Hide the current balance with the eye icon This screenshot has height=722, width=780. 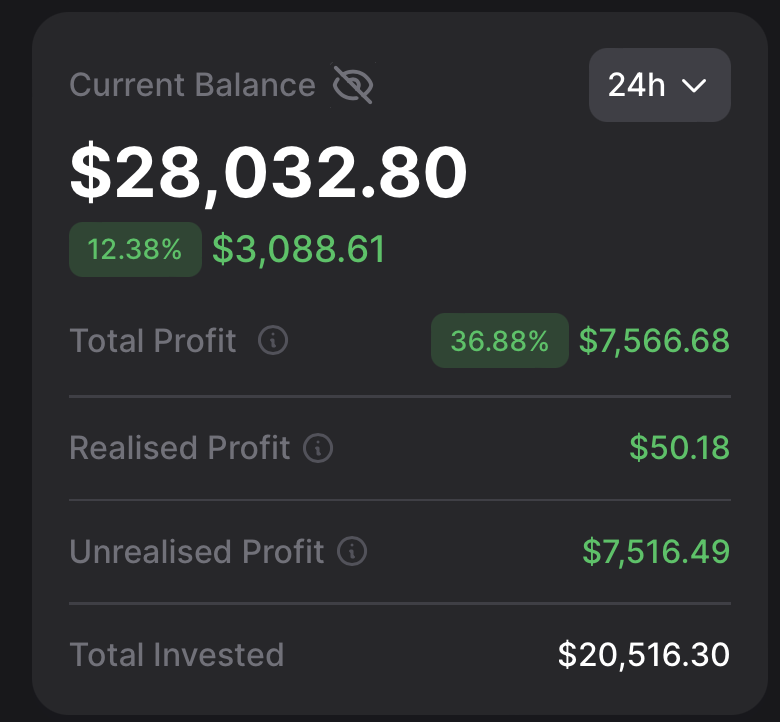(x=353, y=85)
